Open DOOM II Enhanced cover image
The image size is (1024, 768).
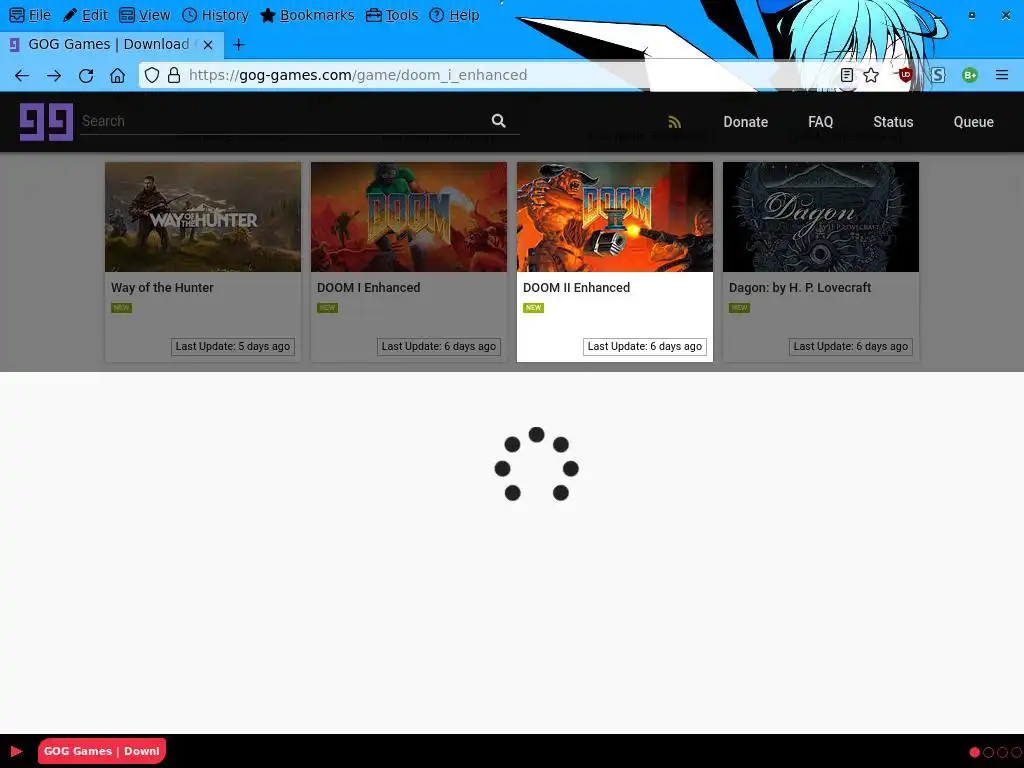click(x=615, y=217)
